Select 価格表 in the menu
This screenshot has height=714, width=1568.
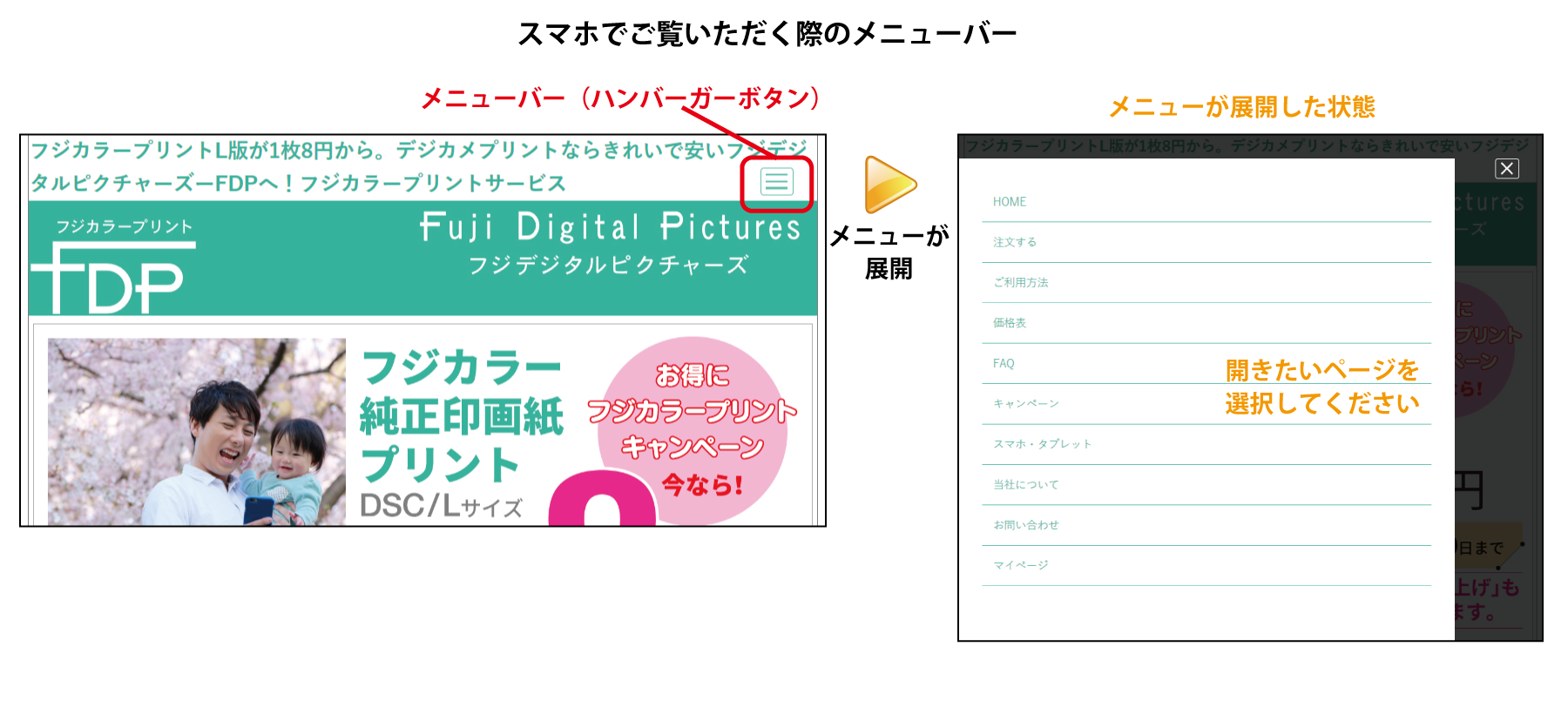[1206, 323]
